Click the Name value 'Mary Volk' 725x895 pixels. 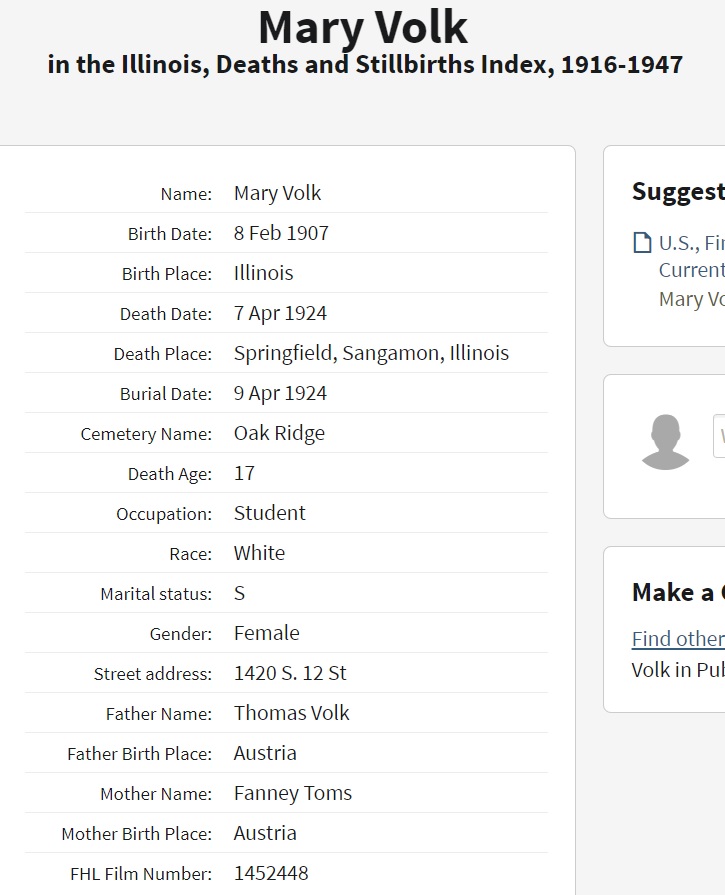[x=277, y=193]
